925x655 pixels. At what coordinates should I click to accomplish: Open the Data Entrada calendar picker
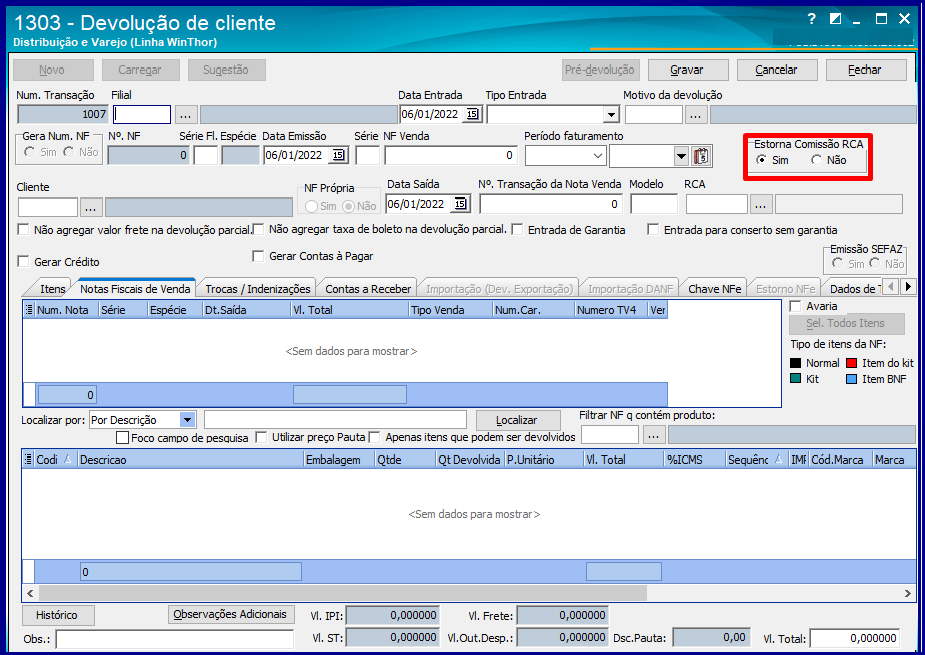[473, 114]
